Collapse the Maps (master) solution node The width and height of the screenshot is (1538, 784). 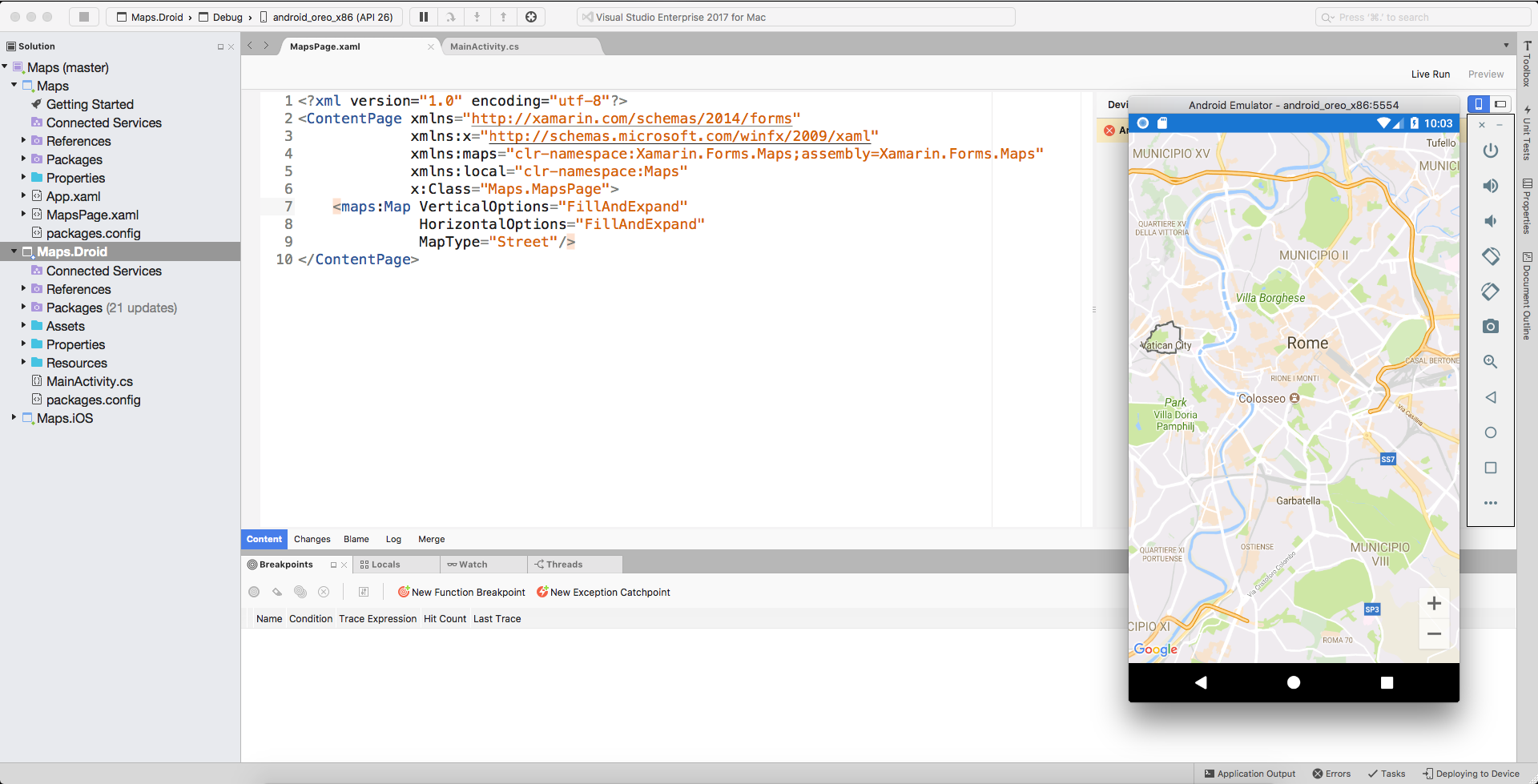pyautogui.click(x=5, y=66)
